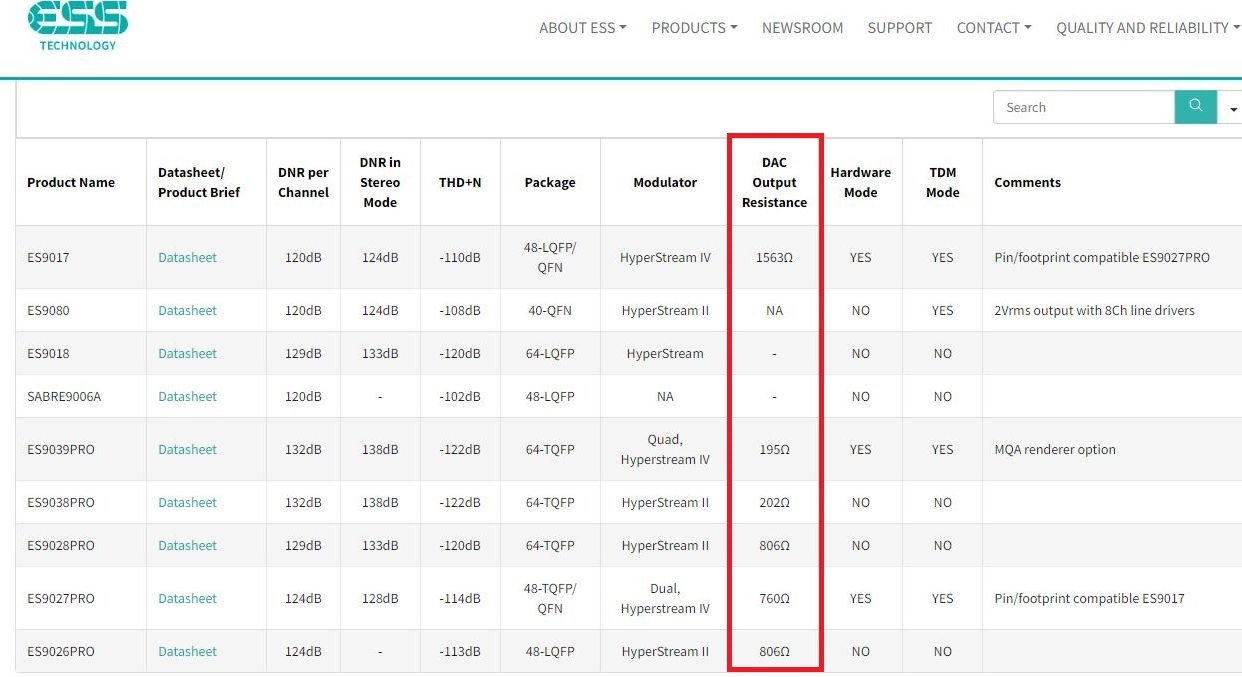Click Pin/footprint compatible ES9027PRO comment
Screen dimensions: 1242x677
pyautogui.click(x=1102, y=257)
